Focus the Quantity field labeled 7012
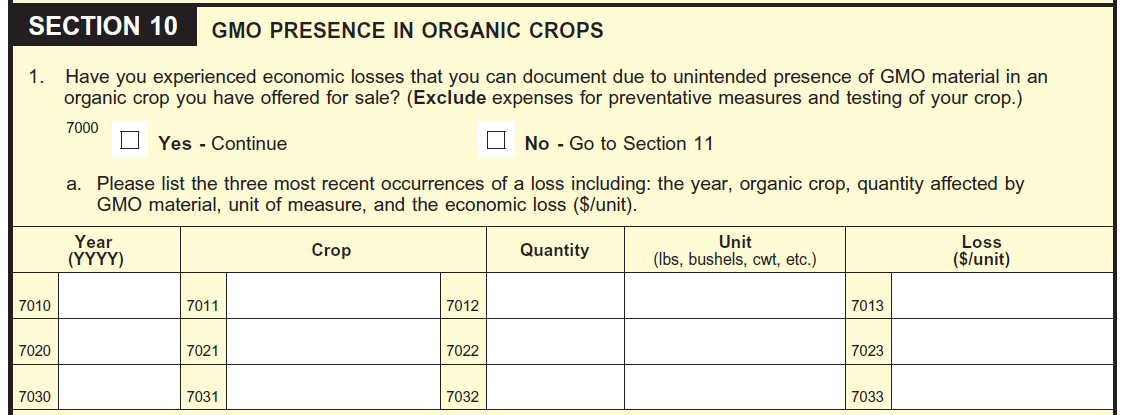Screen dimensions: 1124x415 point(555,296)
